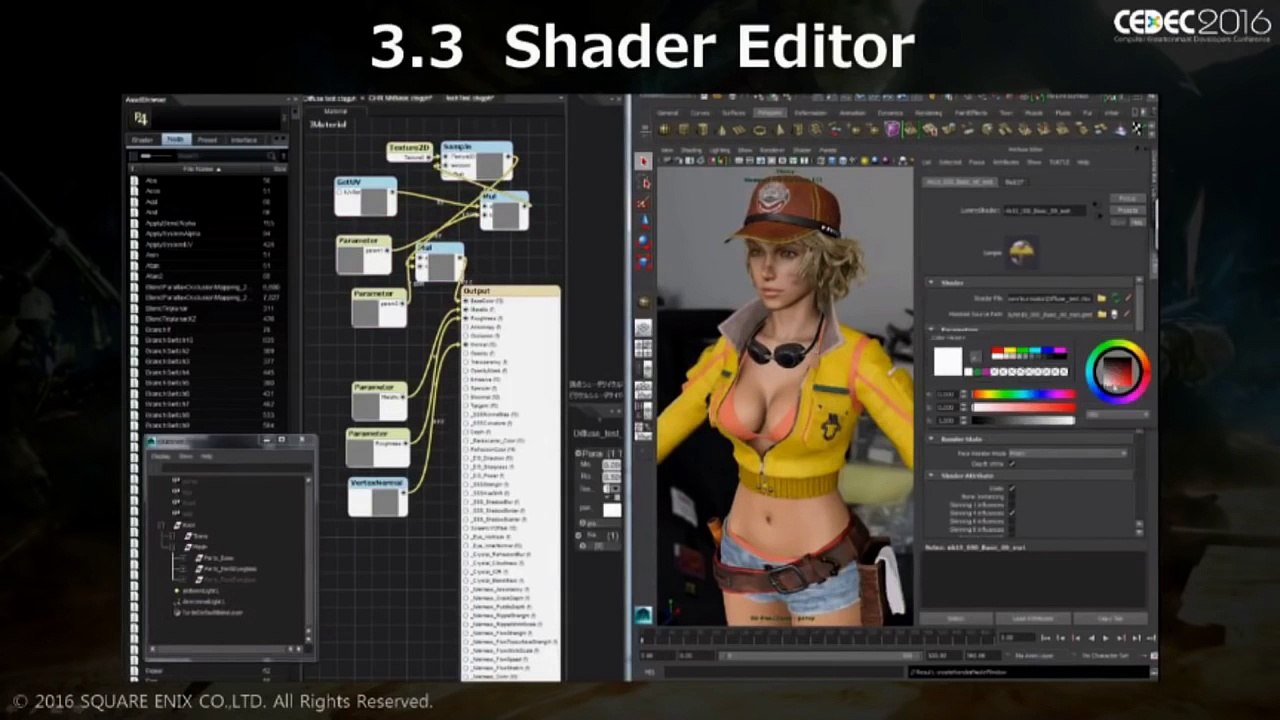The height and width of the screenshot is (720, 1280).
Task: Activate the Rotate tool in Maya toolbox
Action: (643, 242)
